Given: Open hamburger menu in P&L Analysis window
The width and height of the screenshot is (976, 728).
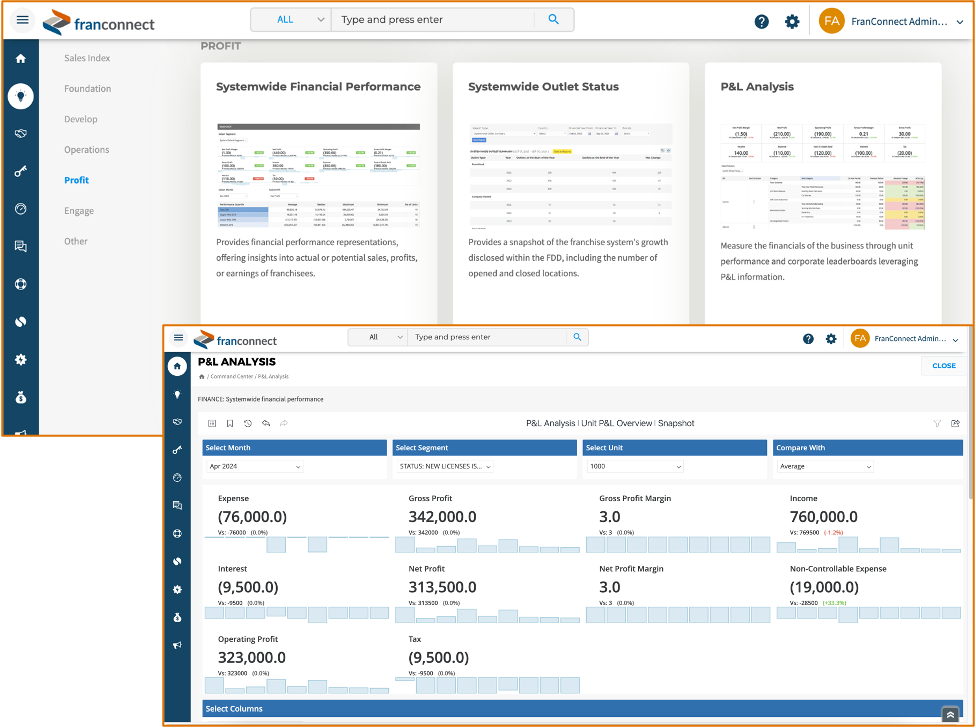Looking at the screenshot, I should 179,338.
